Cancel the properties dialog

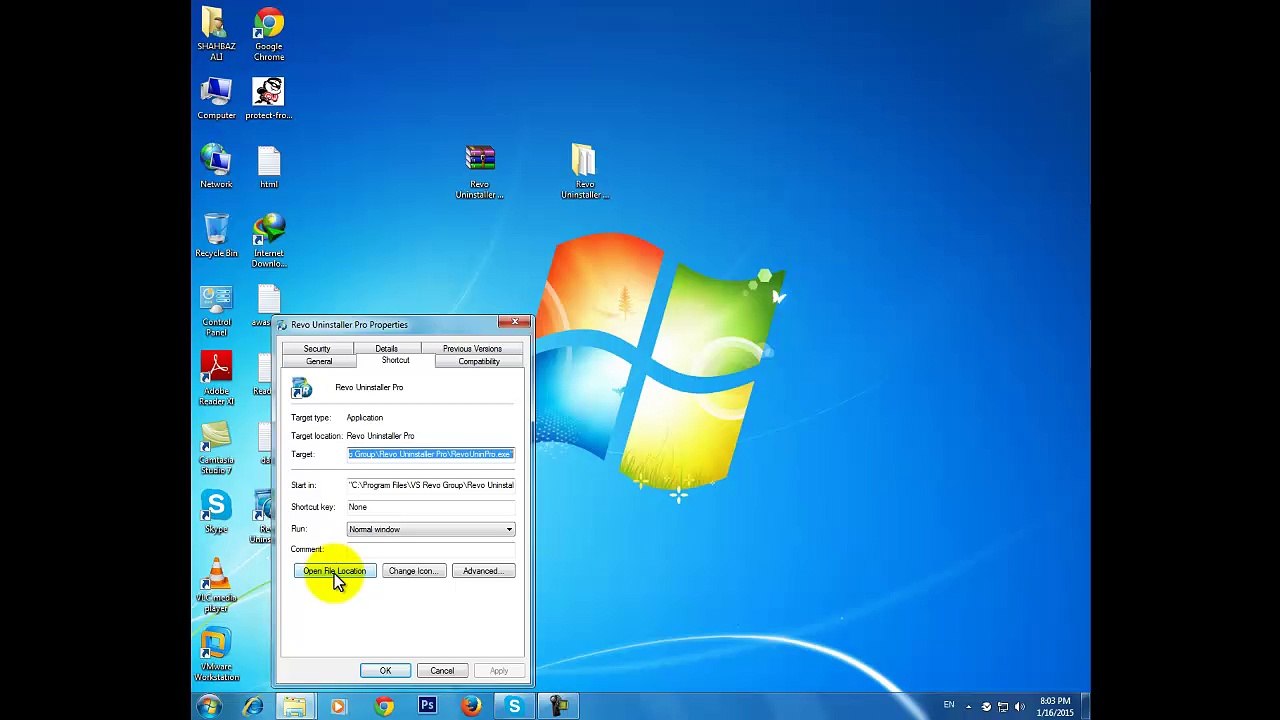pyautogui.click(x=442, y=671)
